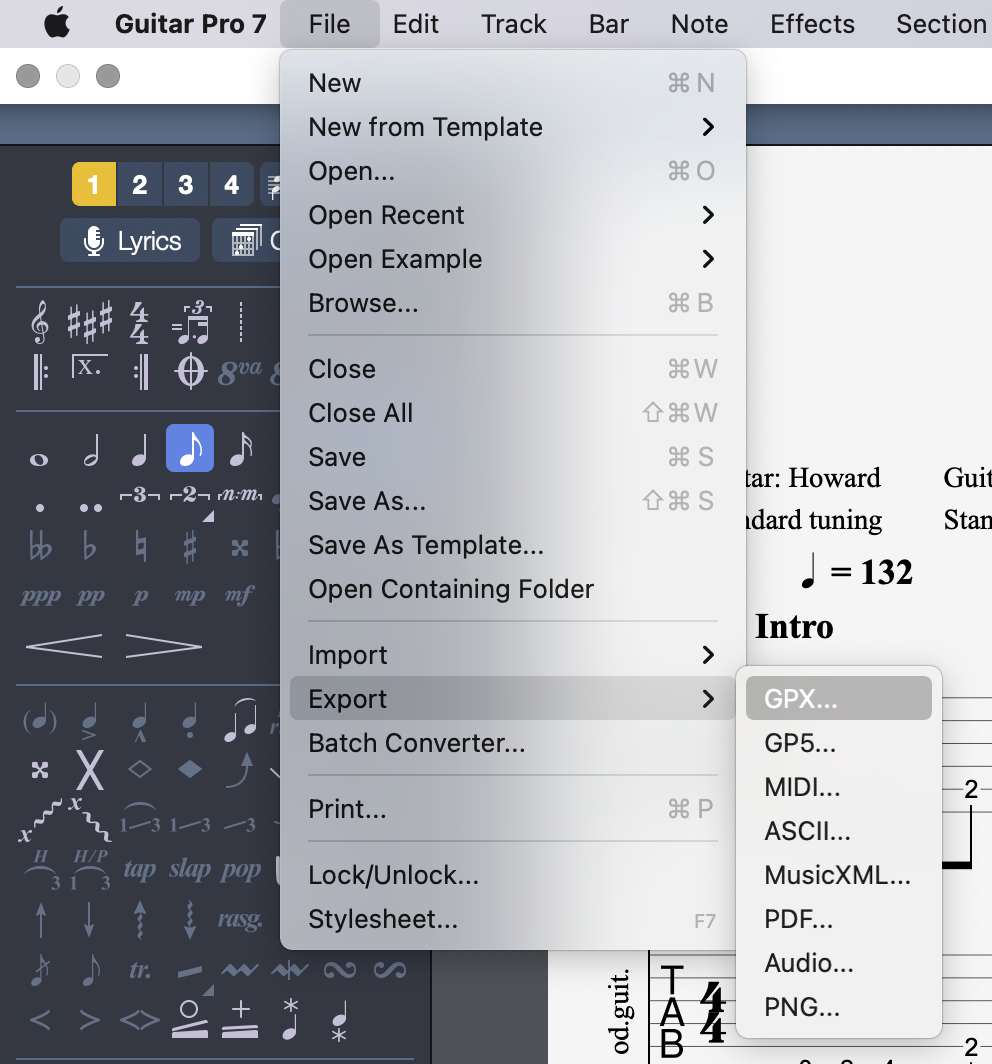The image size is (992, 1064).
Task: Export the score as MusicXML...
Action: point(839,875)
